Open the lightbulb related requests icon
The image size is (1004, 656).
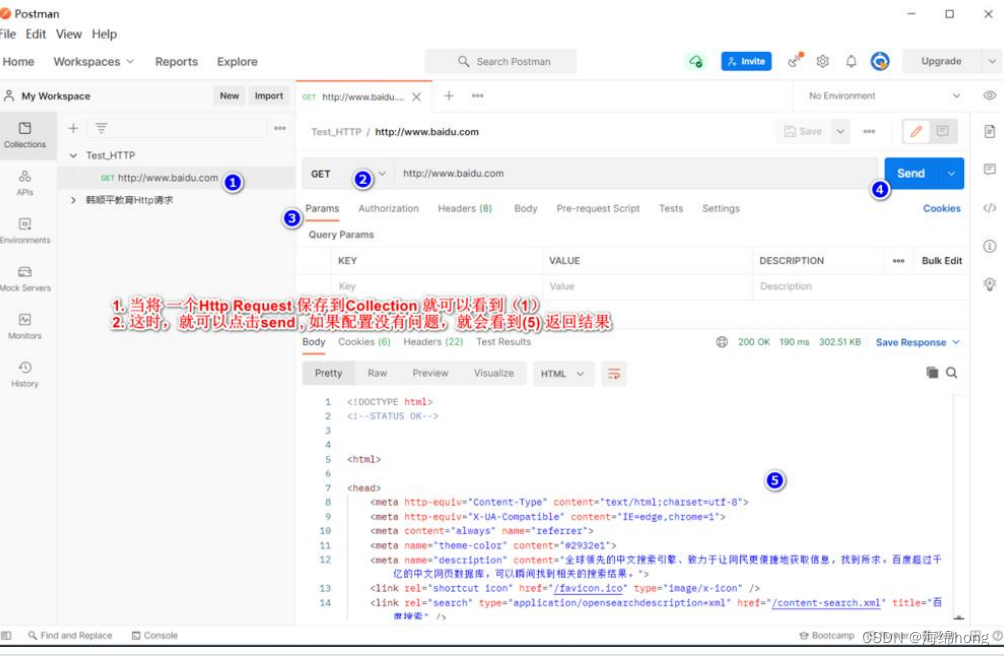(x=989, y=284)
